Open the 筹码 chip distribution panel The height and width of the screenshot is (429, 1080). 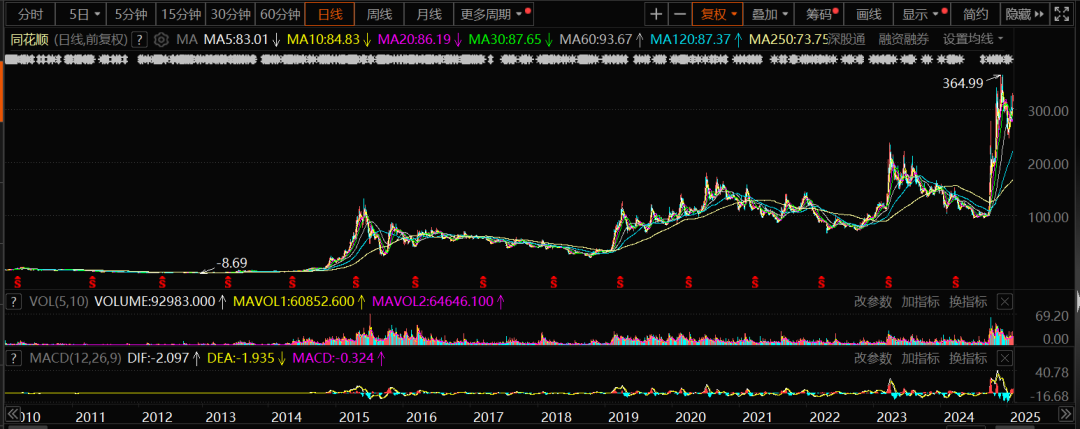click(x=819, y=14)
